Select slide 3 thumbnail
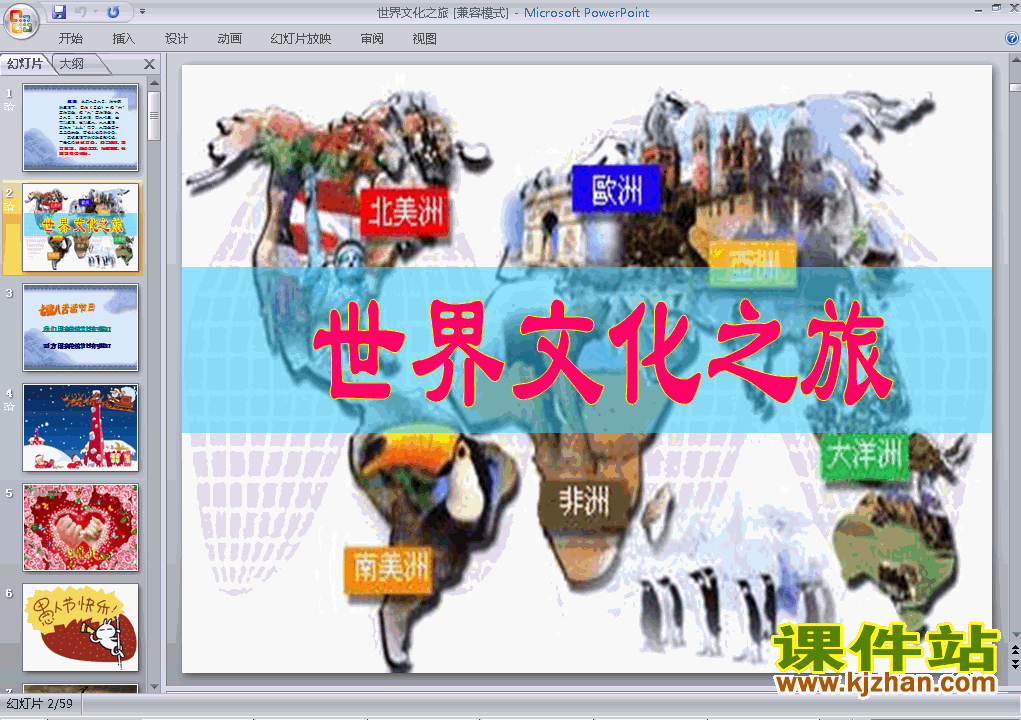 (x=81, y=327)
